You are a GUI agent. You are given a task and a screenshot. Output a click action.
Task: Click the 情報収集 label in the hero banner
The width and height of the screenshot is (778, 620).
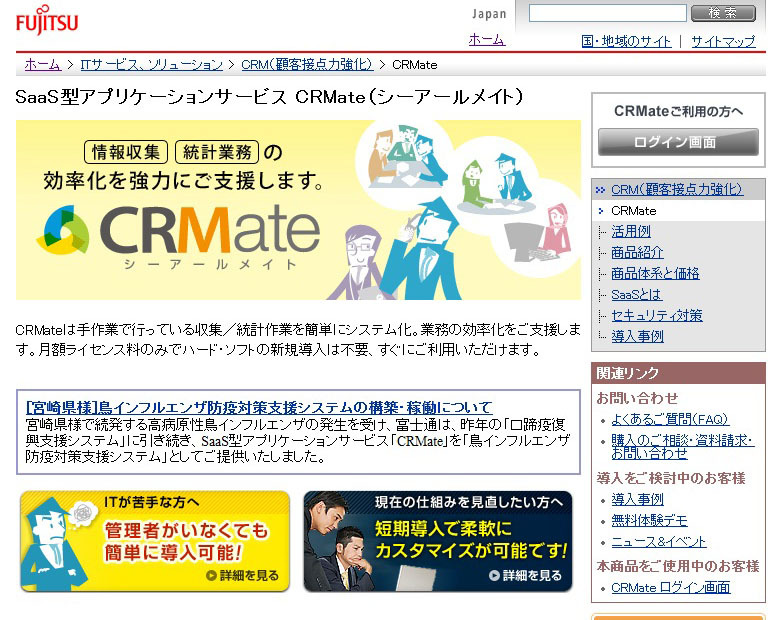(126, 152)
